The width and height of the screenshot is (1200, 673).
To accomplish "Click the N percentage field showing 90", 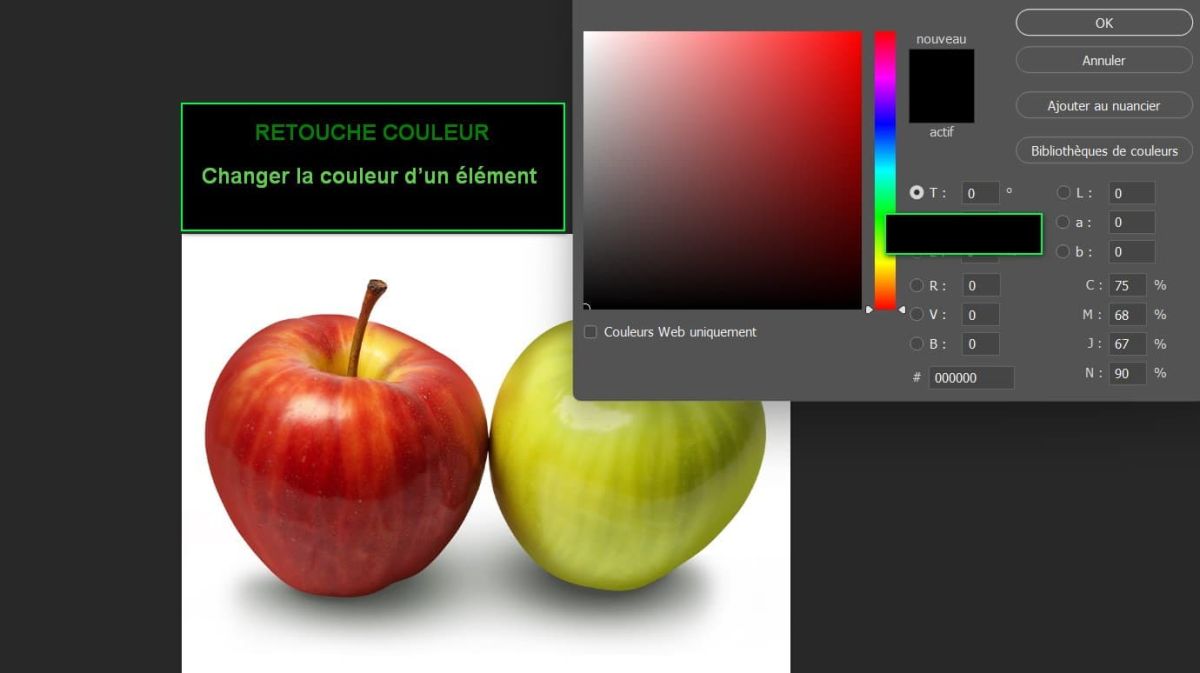I will click(1127, 373).
